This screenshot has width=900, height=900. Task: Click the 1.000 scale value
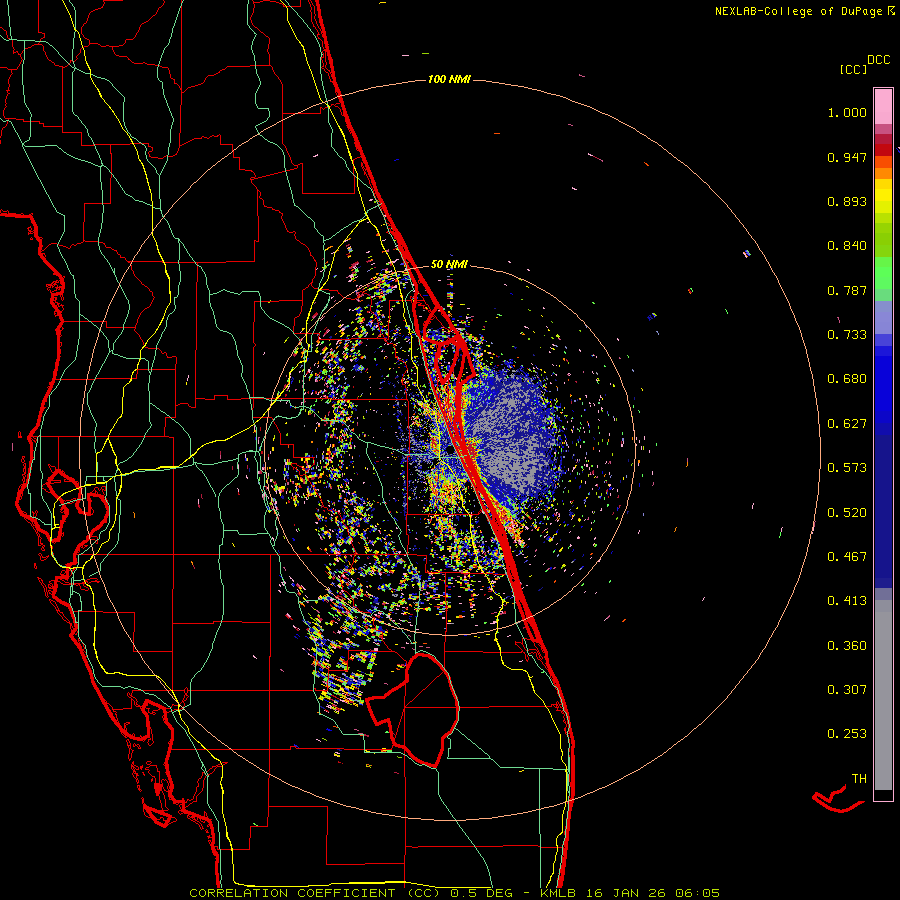pos(847,112)
